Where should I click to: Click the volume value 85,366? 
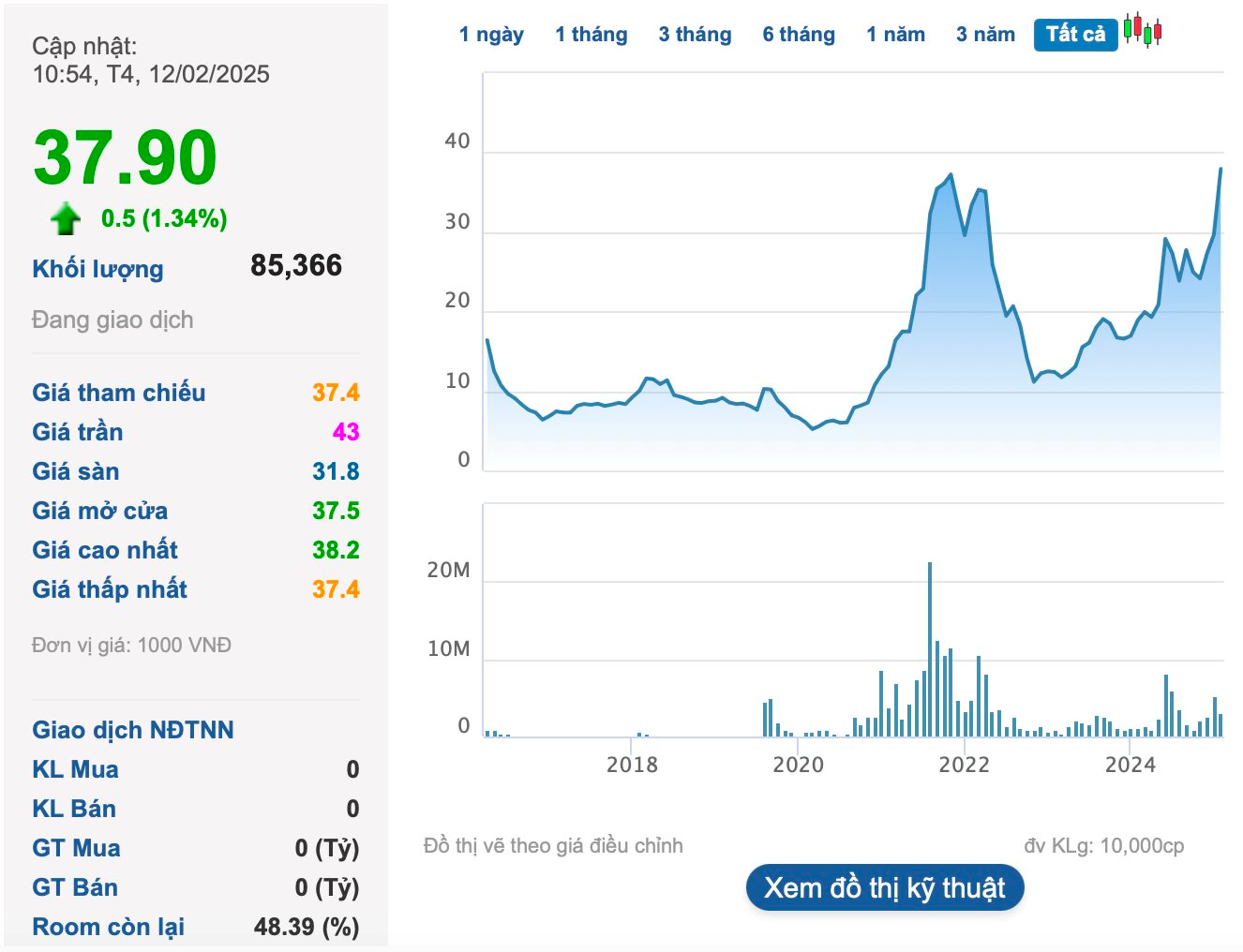point(296,265)
